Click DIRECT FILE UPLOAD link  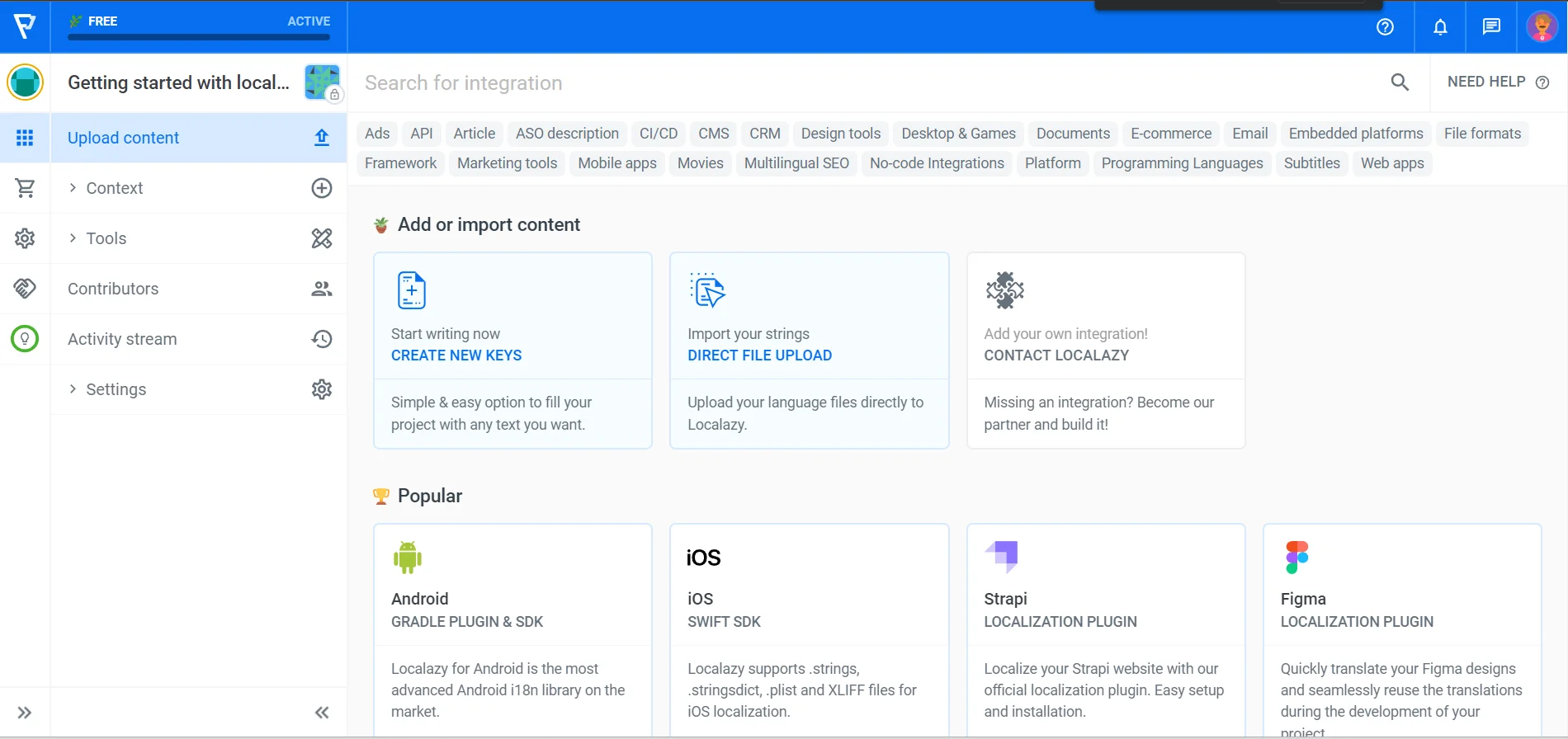(x=760, y=355)
